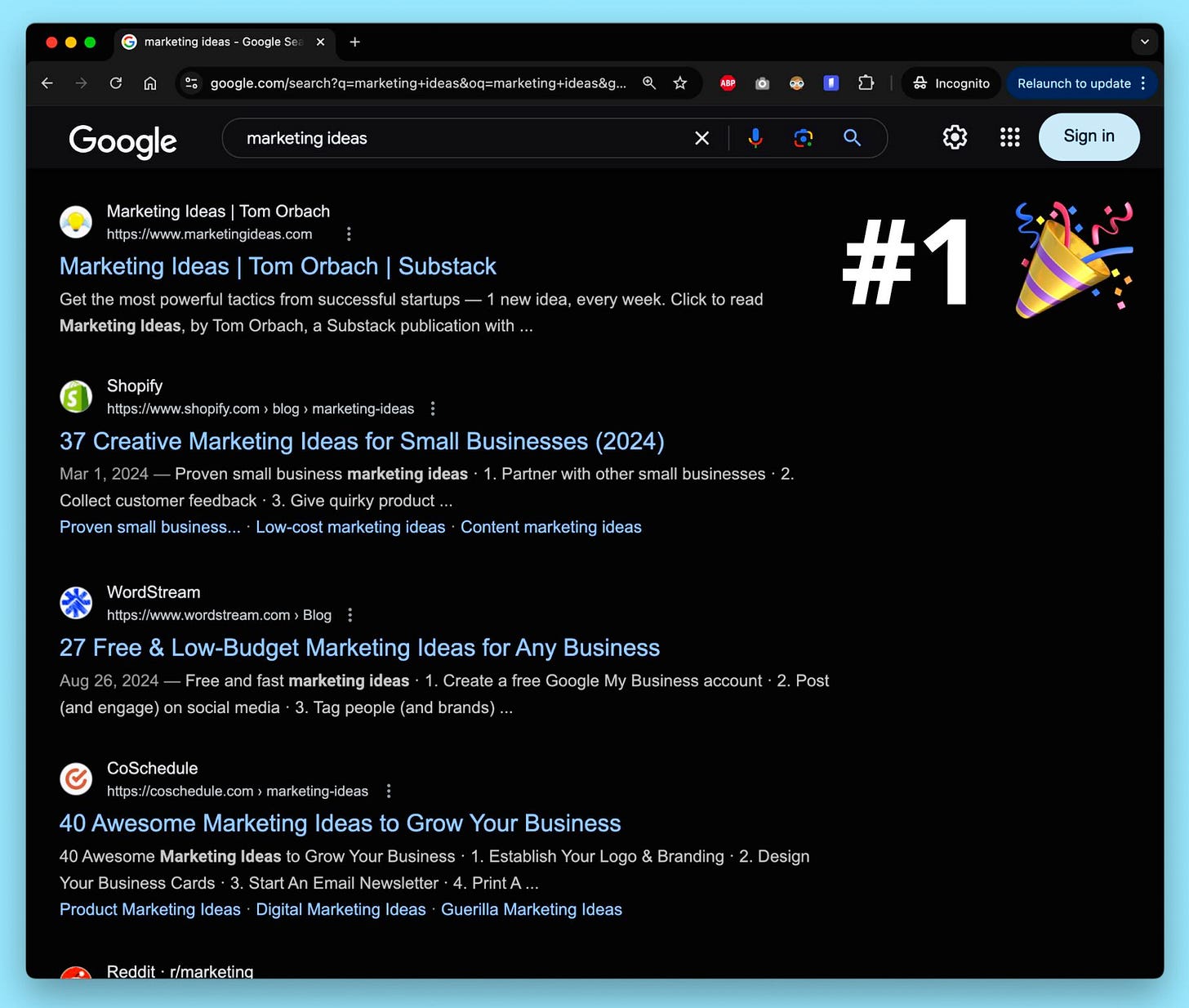The height and width of the screenshot is (1008, 1189).
Task: Open the Chrome three-dot menu
Action: pyautogui.click(x=1143, y=83)
